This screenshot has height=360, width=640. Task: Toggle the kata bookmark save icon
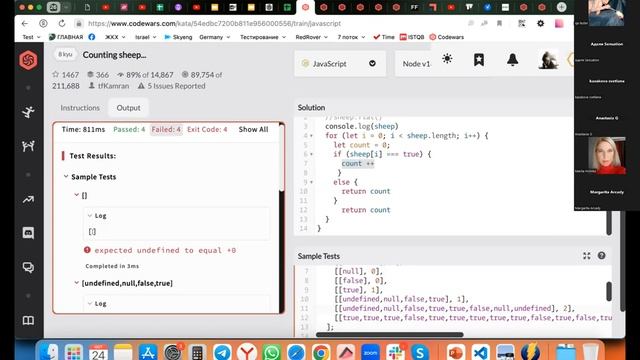pos(479,60)
